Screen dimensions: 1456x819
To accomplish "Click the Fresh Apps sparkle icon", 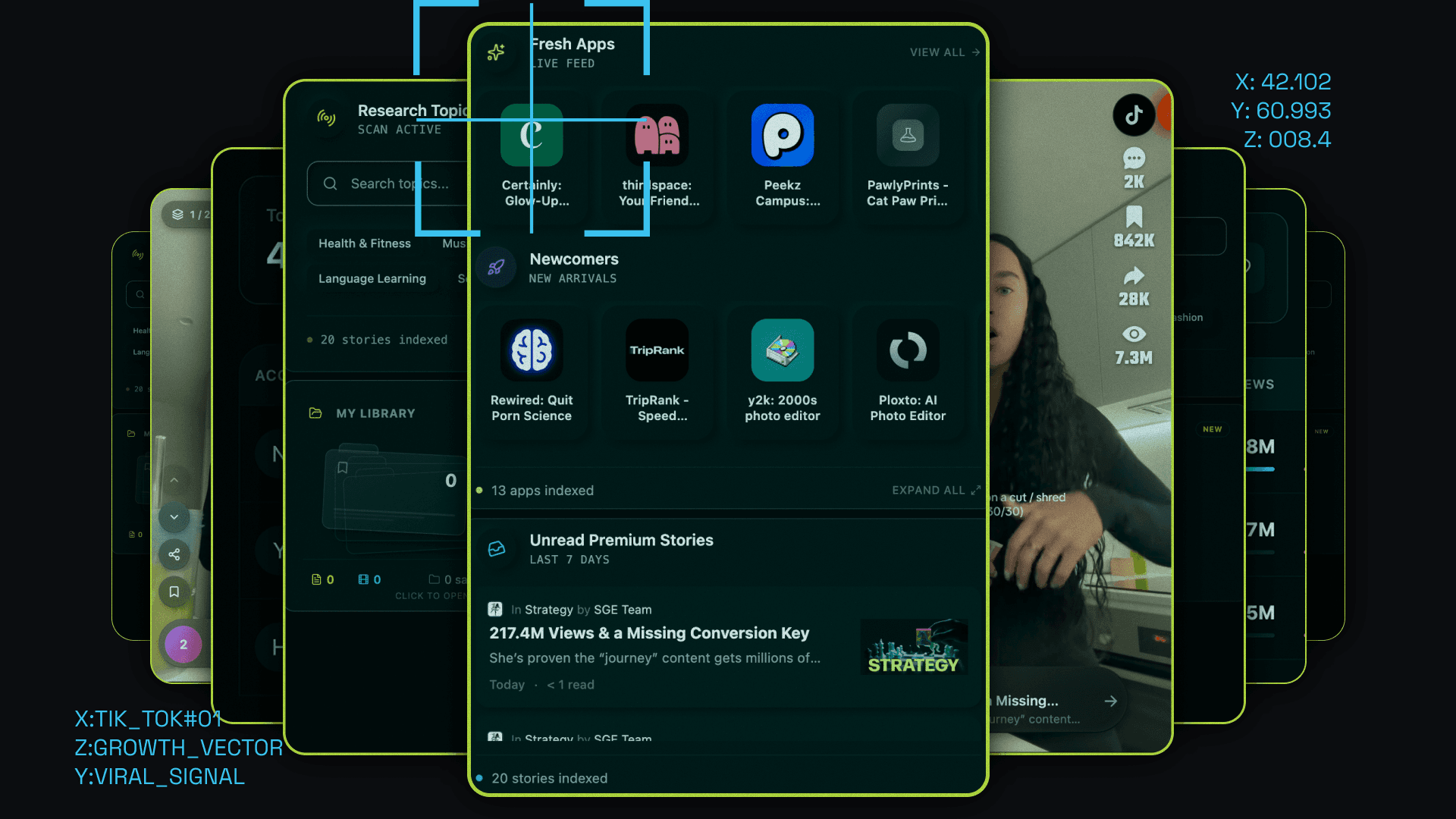I will pos(496,52).
